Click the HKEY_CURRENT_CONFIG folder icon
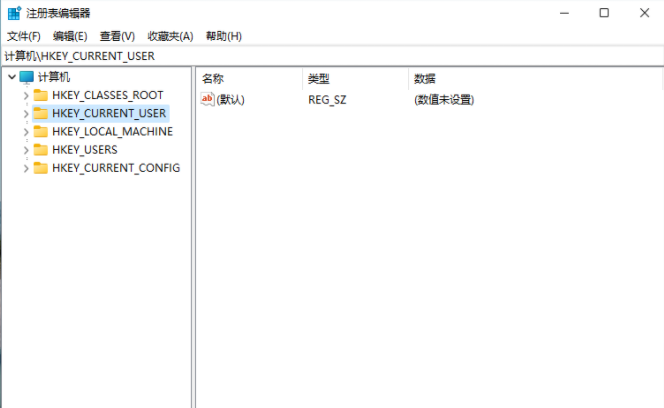Image resolution: width=664 pixels, height=408 pixels. (40, 168)
